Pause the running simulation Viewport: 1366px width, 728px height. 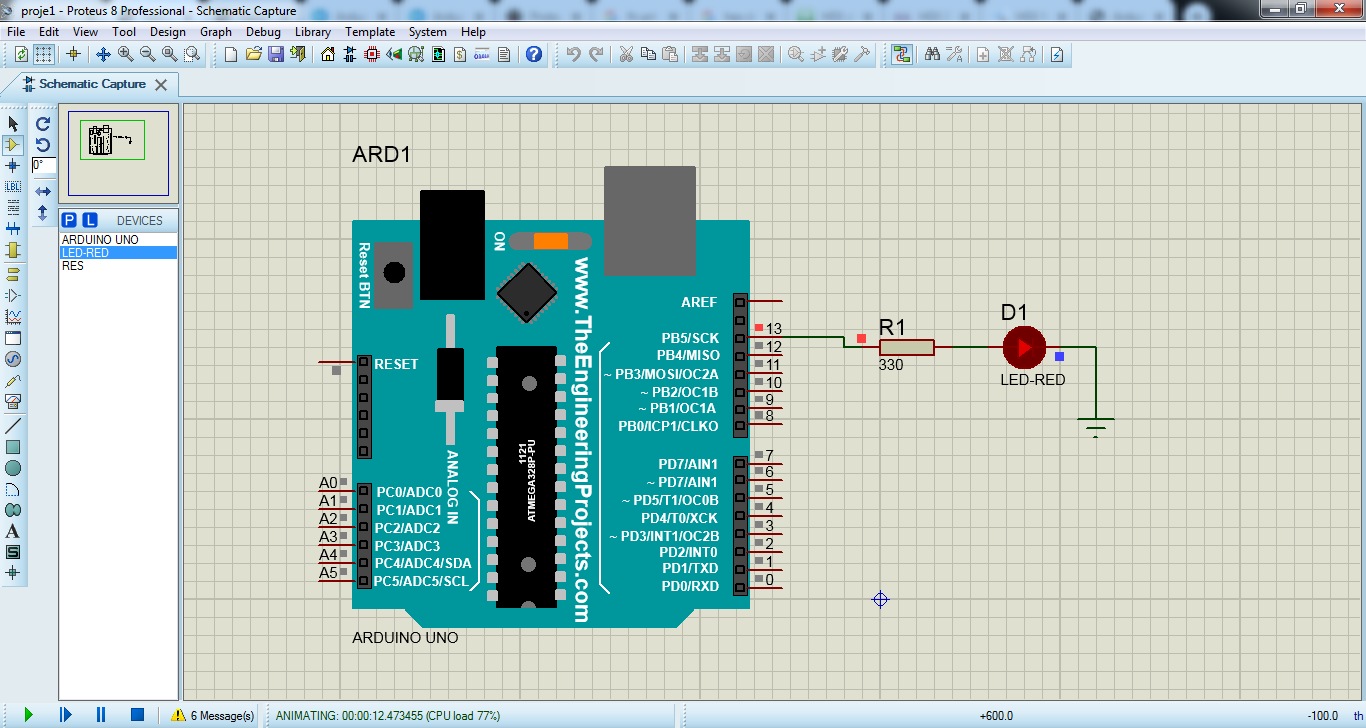[101, 715]
